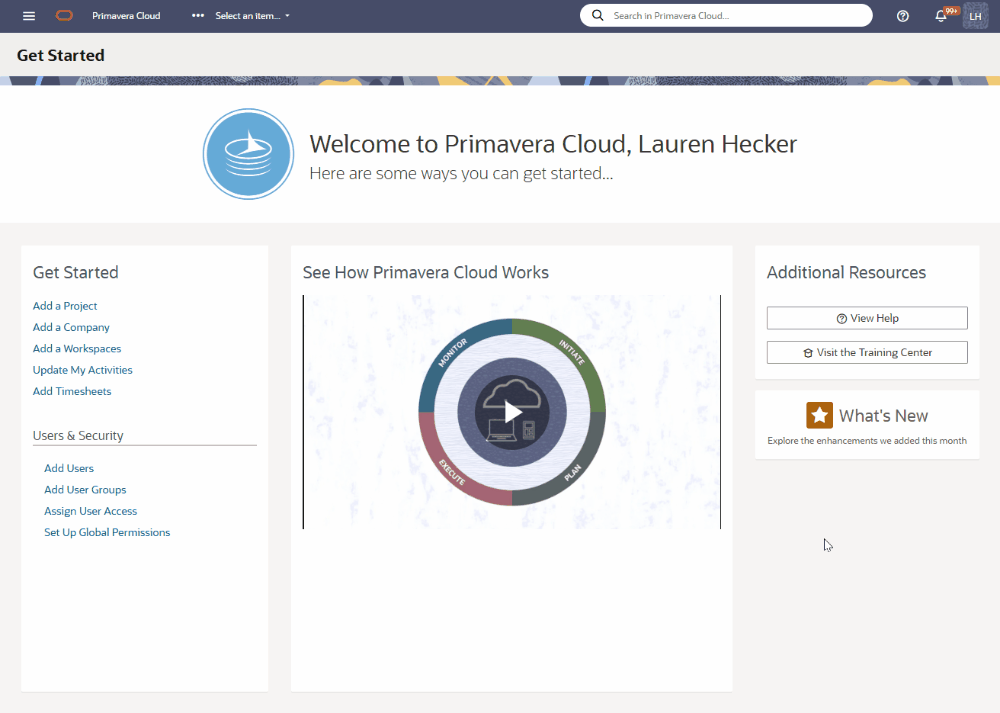Open the hamburger navigation menu

[29, 16]
